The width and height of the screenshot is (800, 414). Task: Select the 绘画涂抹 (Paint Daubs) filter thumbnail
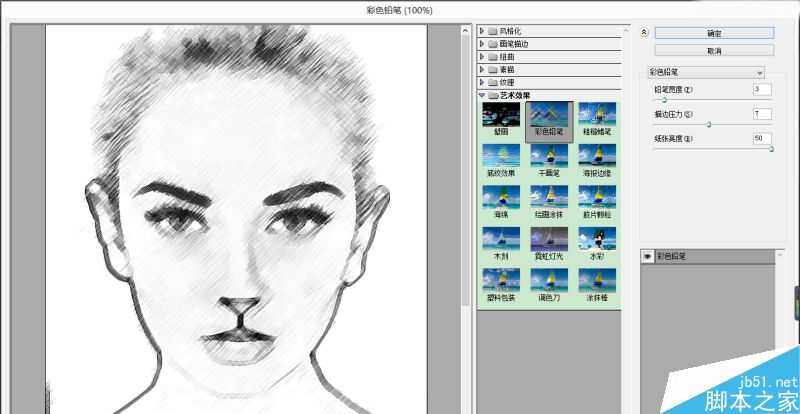pos(549,197)
